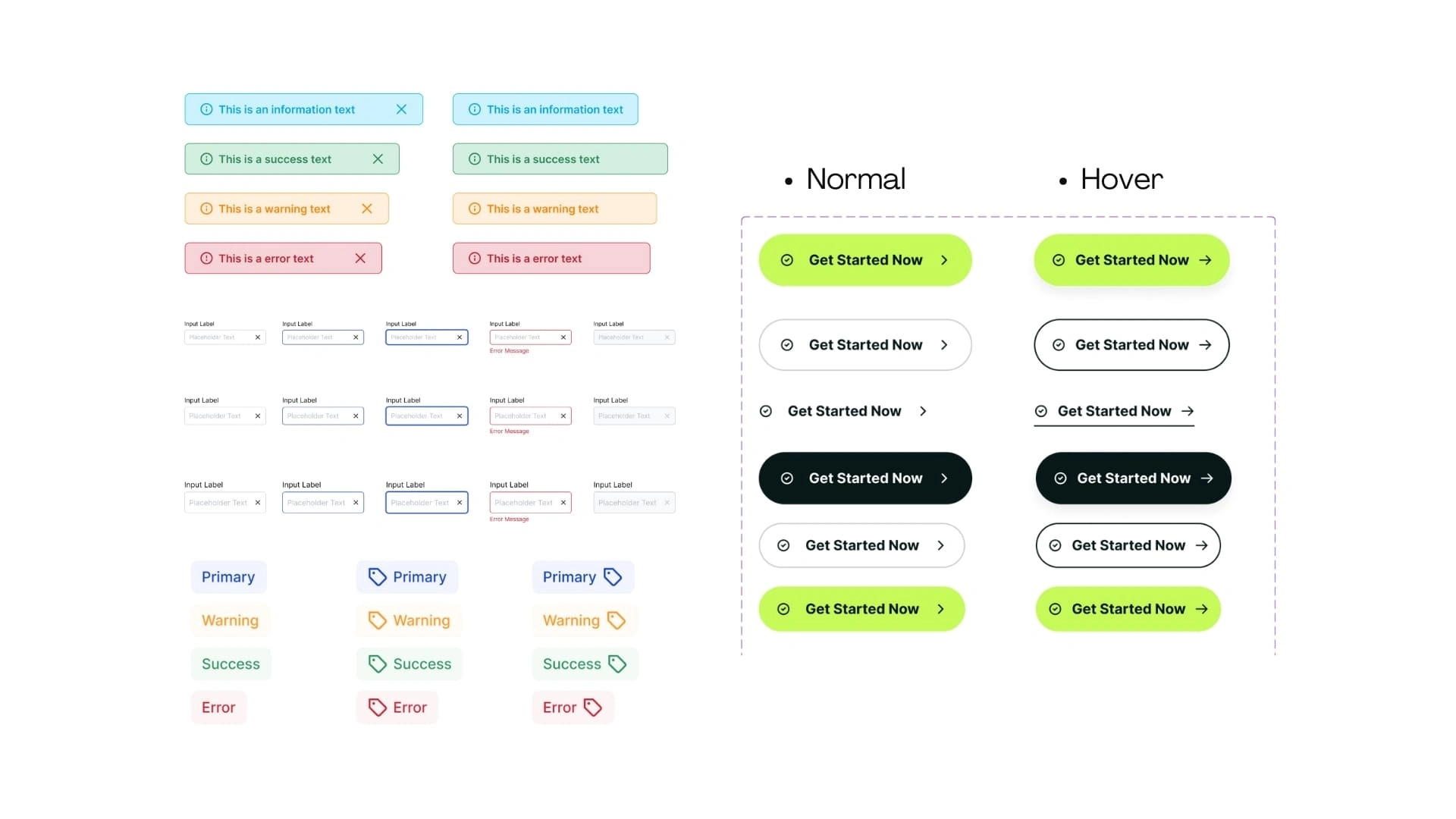Click the close icon on information alert
This screenshot has width=1456, height=819.
401,109
